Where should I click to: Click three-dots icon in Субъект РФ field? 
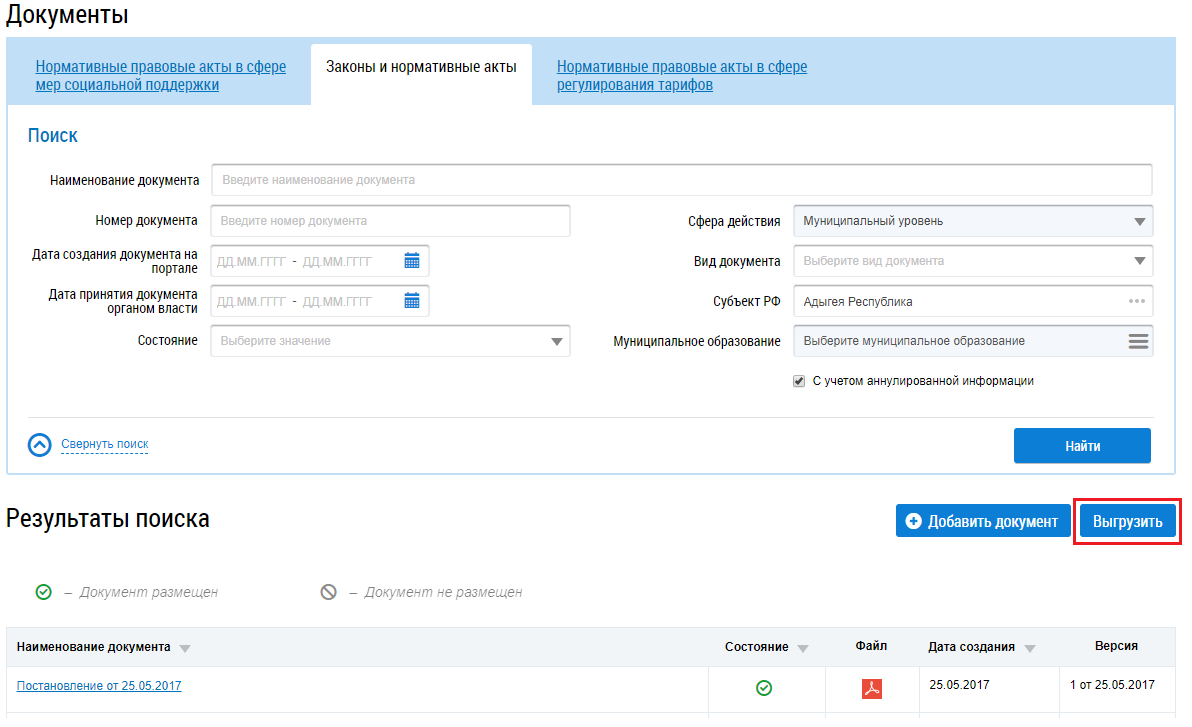(x=1137, y=301)
